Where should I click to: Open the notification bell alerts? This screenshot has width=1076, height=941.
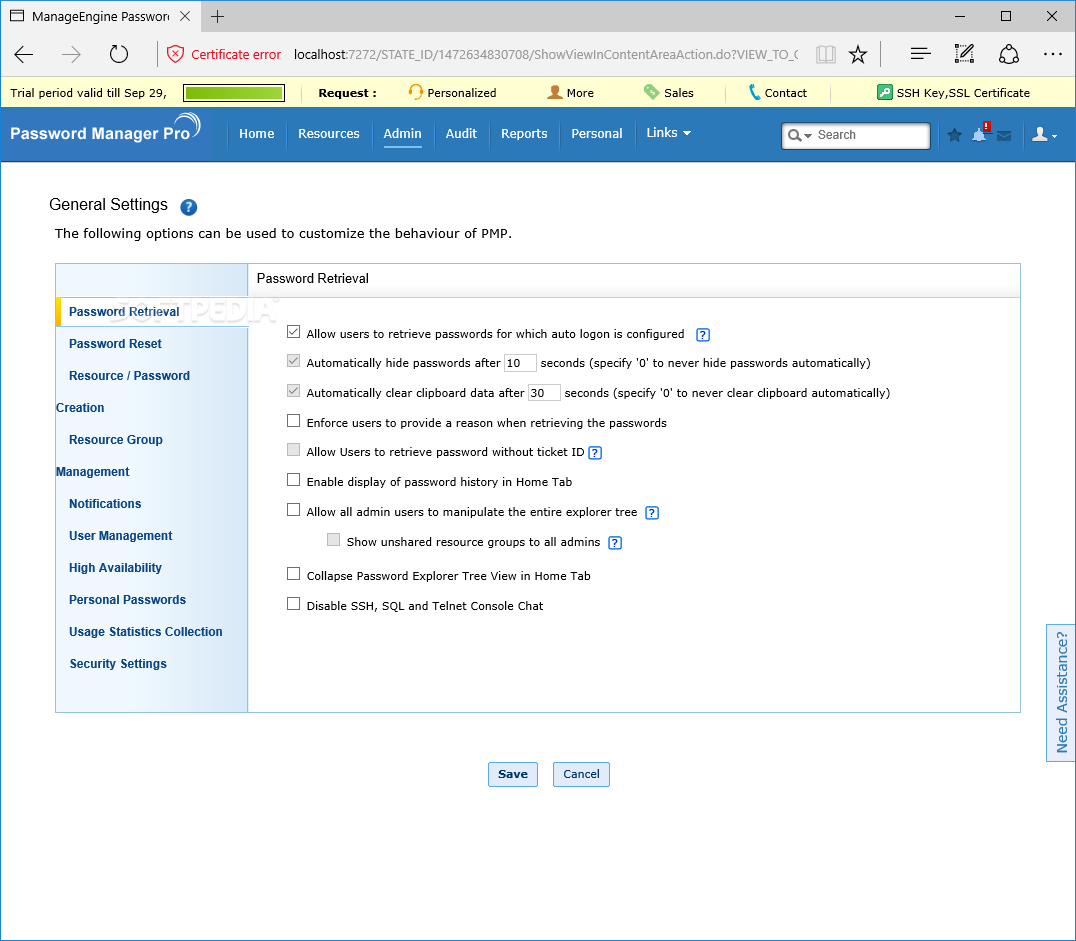981,133
